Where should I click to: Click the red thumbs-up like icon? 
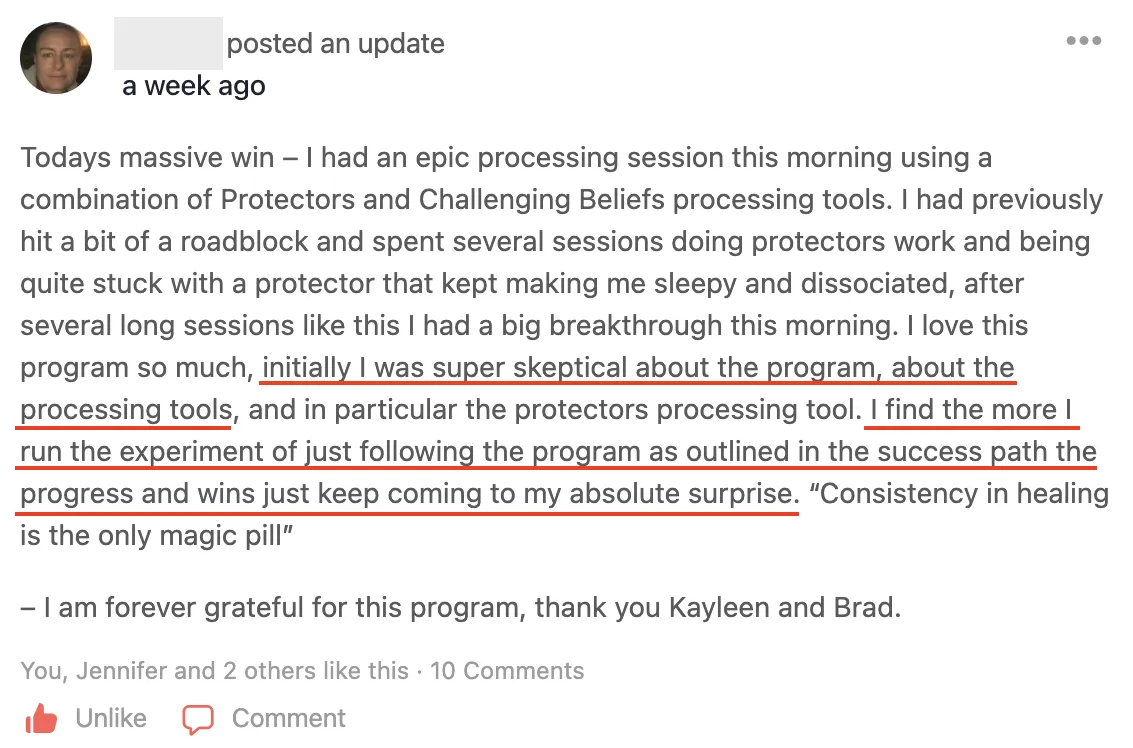click(x=40, y=718)
